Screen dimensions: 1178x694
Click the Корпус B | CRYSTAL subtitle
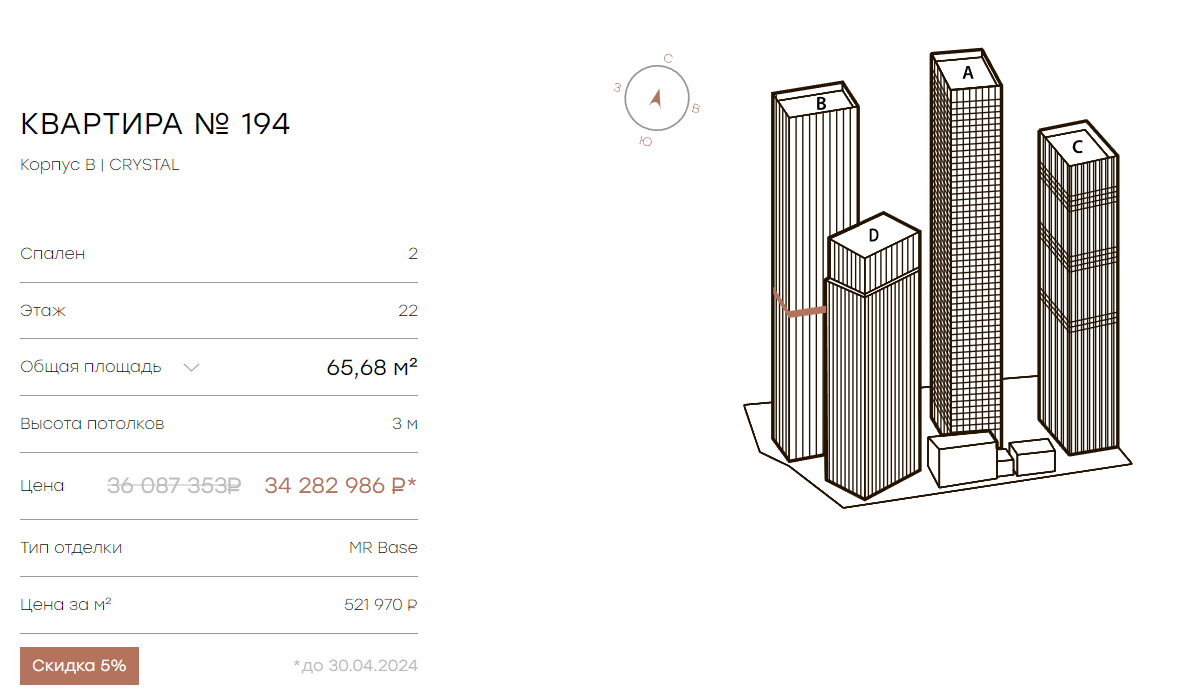coord(99,164)
